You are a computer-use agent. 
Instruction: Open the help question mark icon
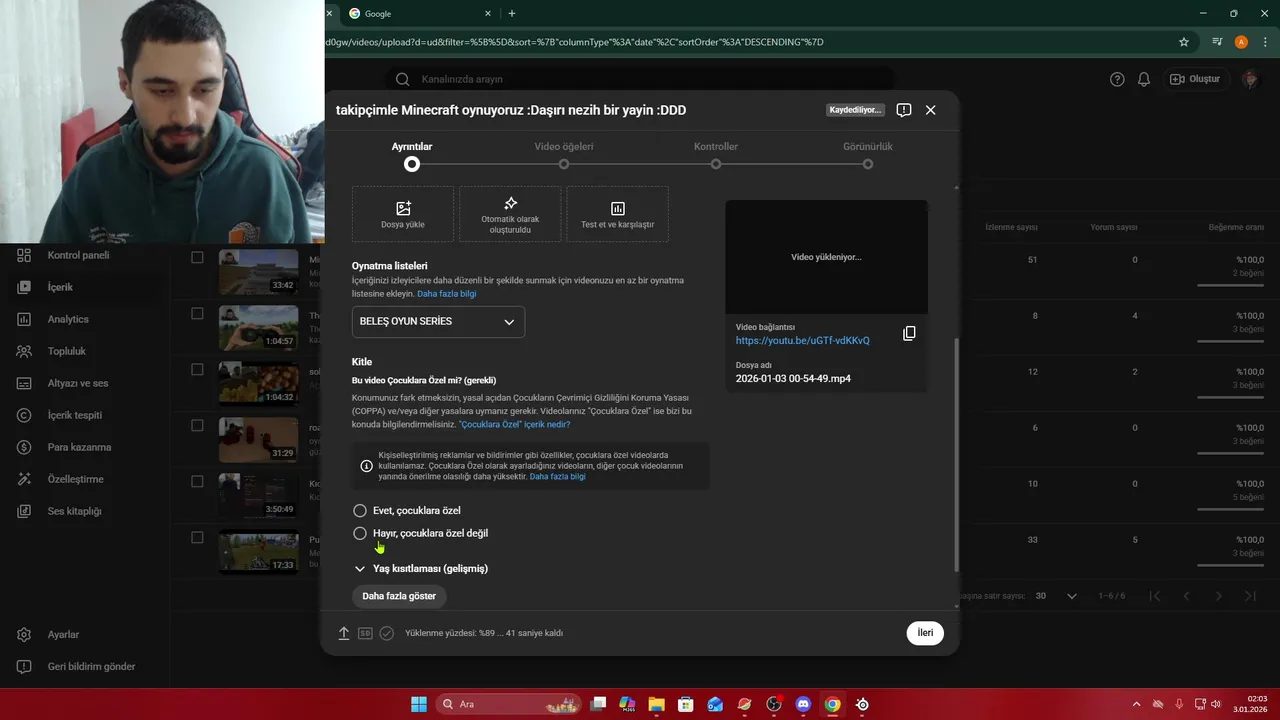tap(1118, 79)
